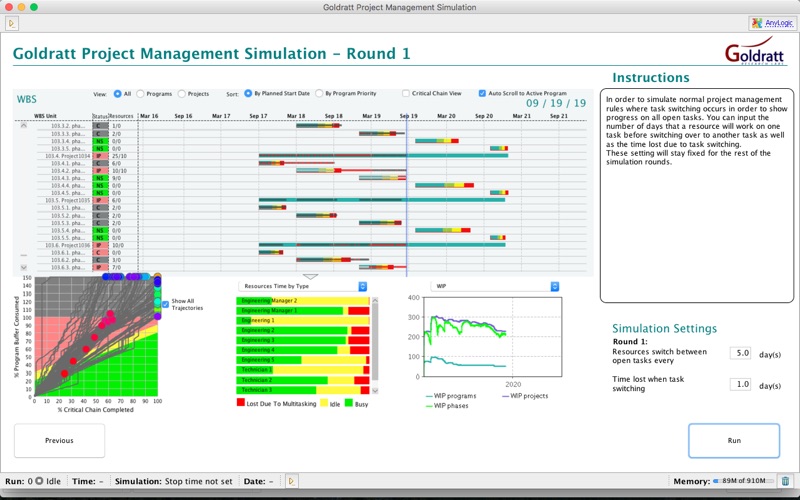Screen dimensions: 800x500
Task: Click the trash icon beside memory indicator
Action: [x=785, y=481]
